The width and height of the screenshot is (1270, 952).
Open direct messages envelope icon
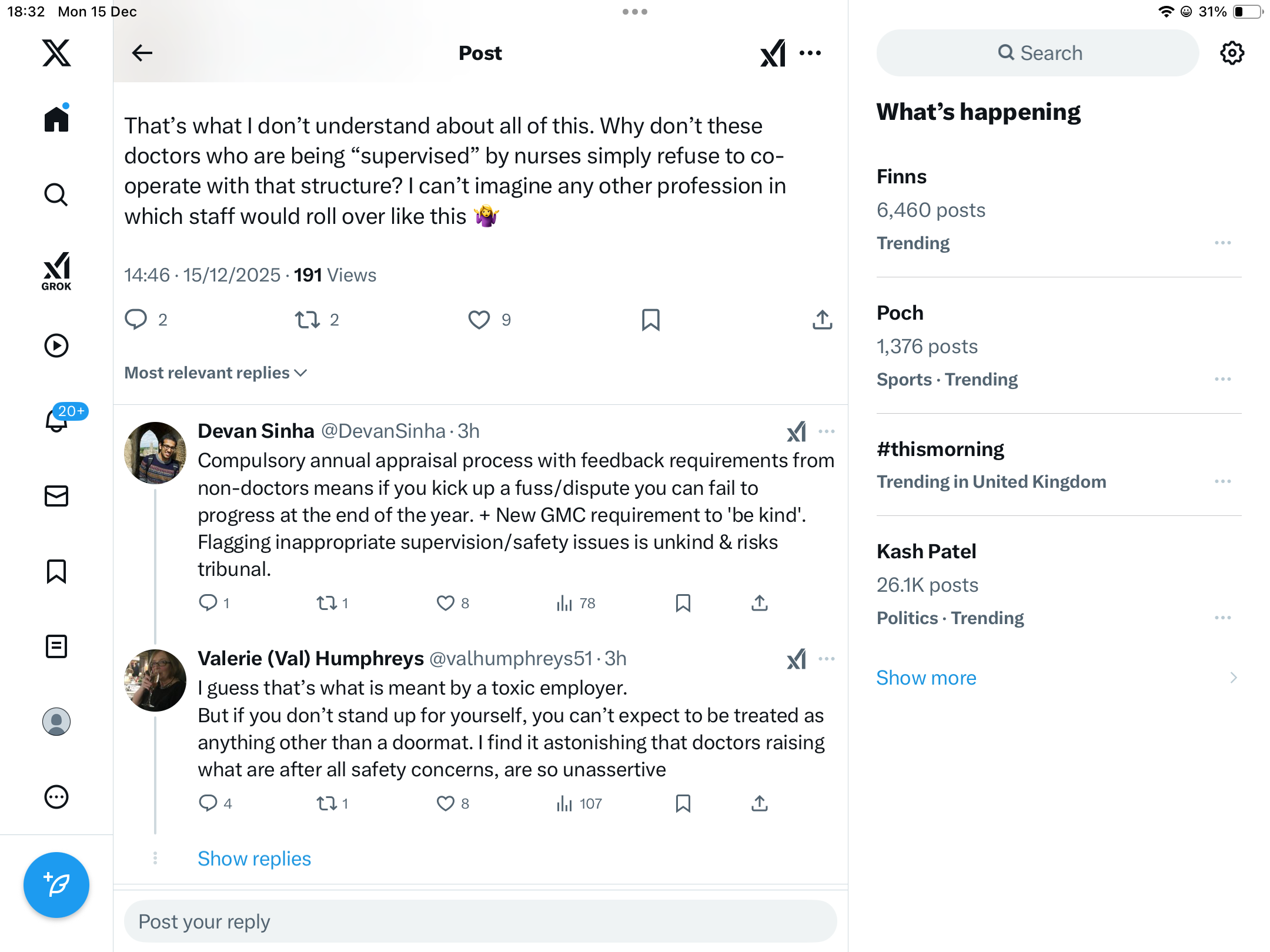[56, 496]
